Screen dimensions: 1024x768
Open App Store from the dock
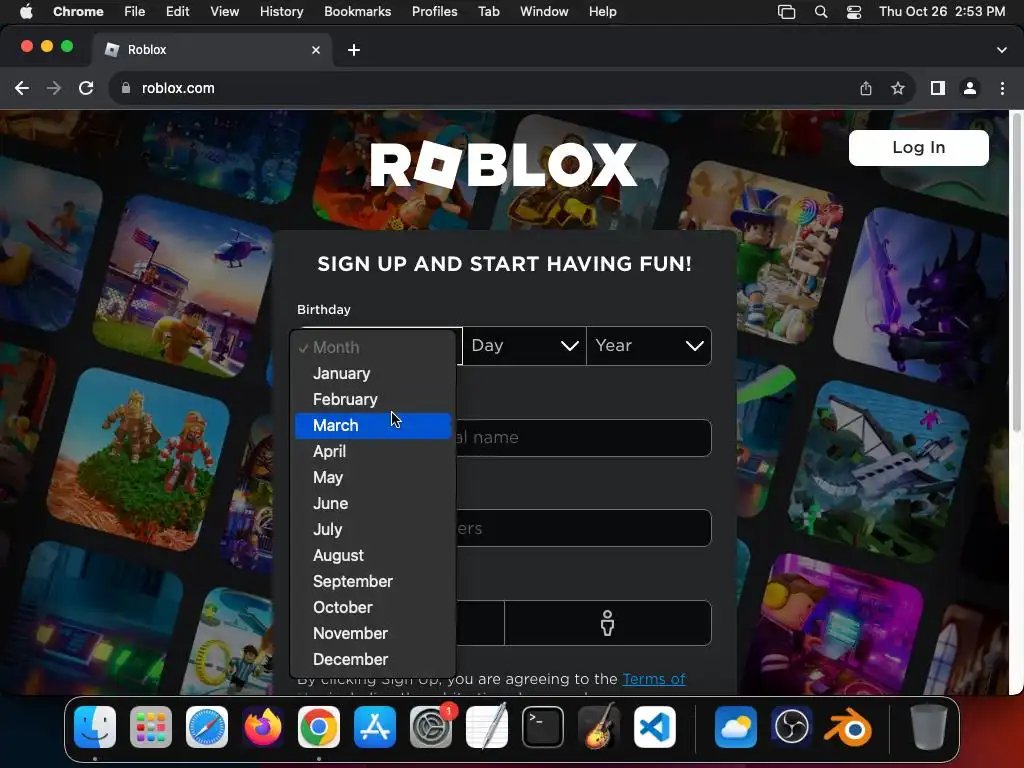click(375, 727)
